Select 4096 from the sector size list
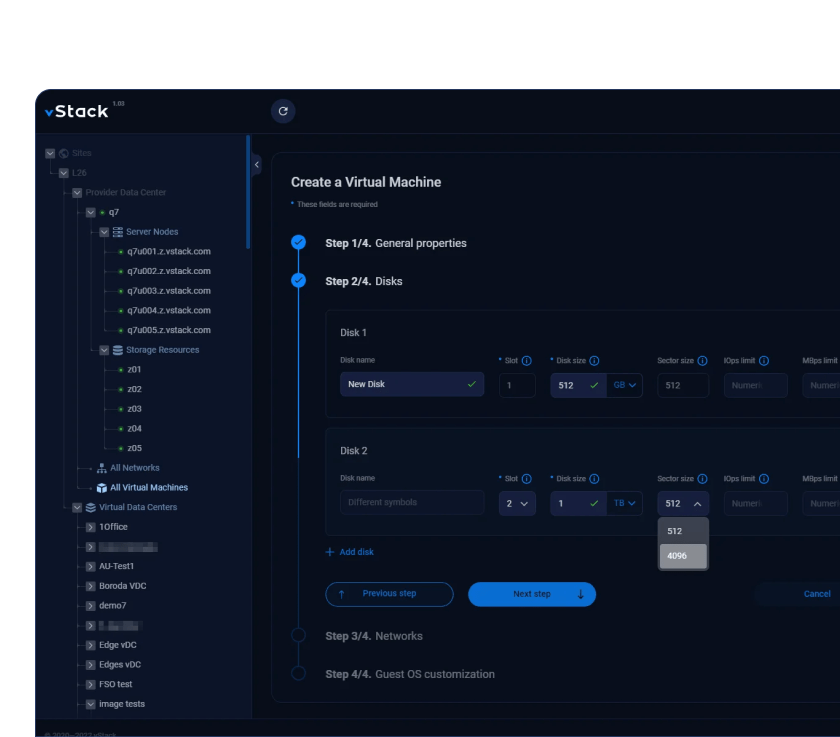 (682, 556)
